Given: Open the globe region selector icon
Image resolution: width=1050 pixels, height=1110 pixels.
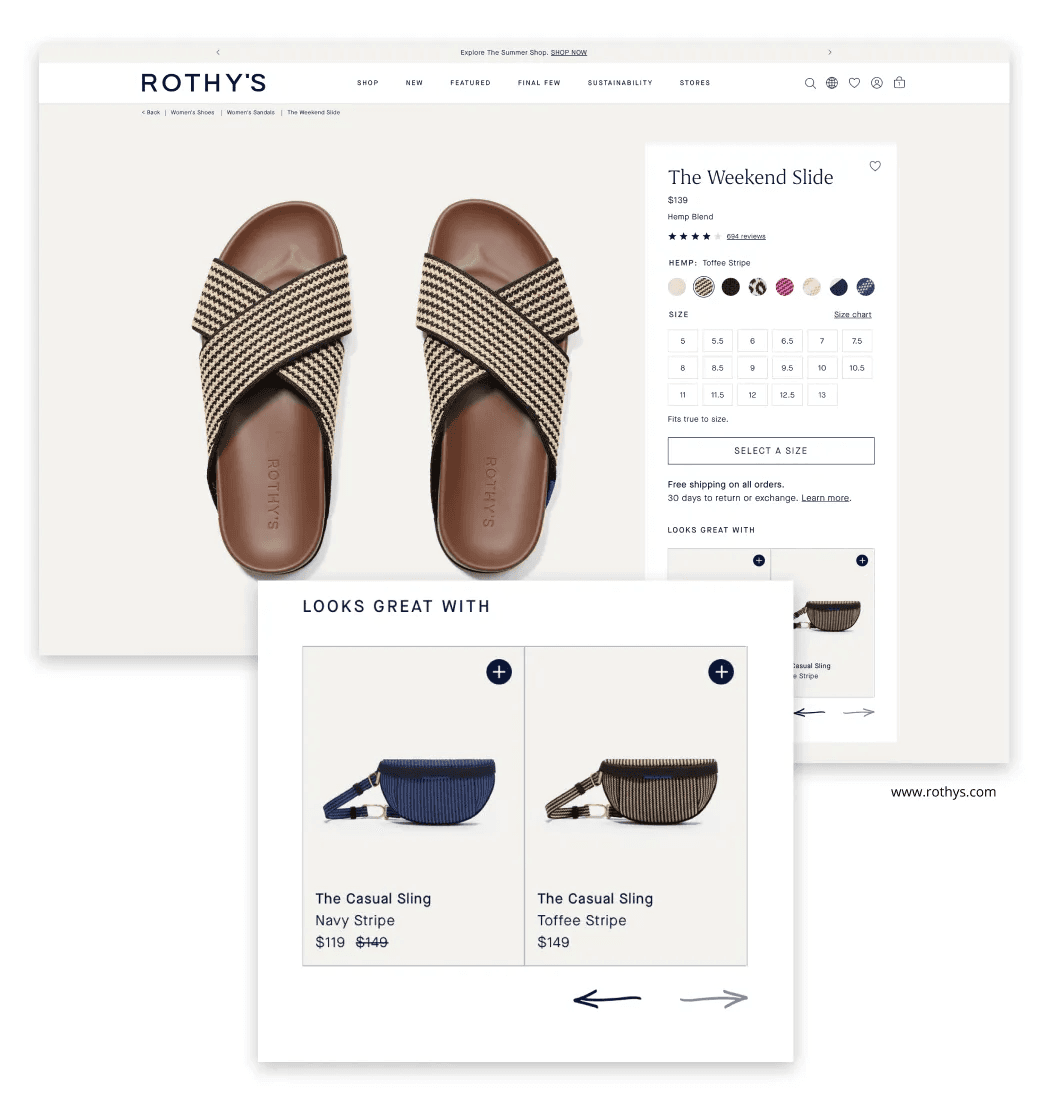Looking at the screenshot, I should click(832, 83).
